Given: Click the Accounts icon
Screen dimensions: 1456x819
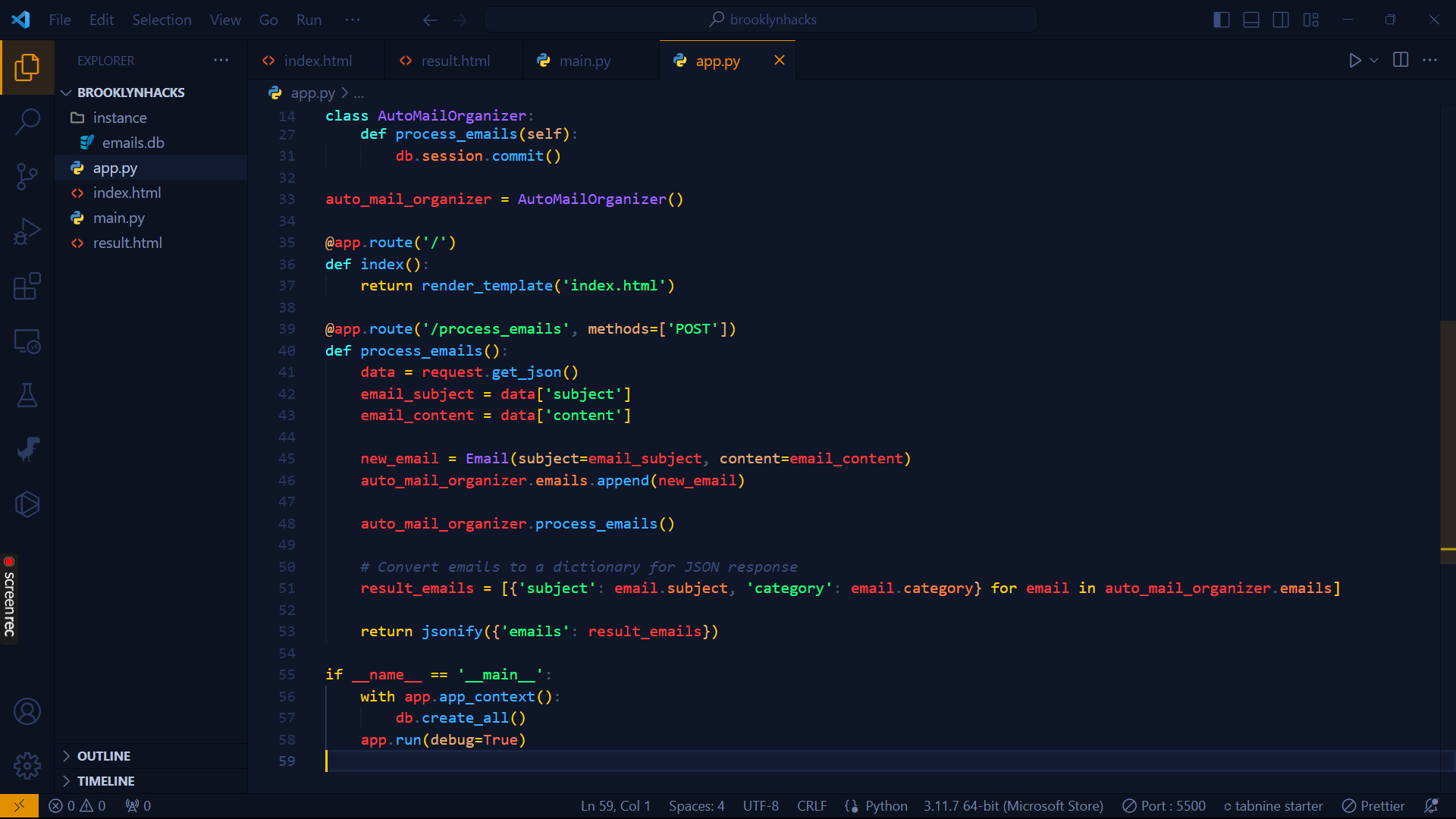Looking at the screenshot, I should (27, 711).
